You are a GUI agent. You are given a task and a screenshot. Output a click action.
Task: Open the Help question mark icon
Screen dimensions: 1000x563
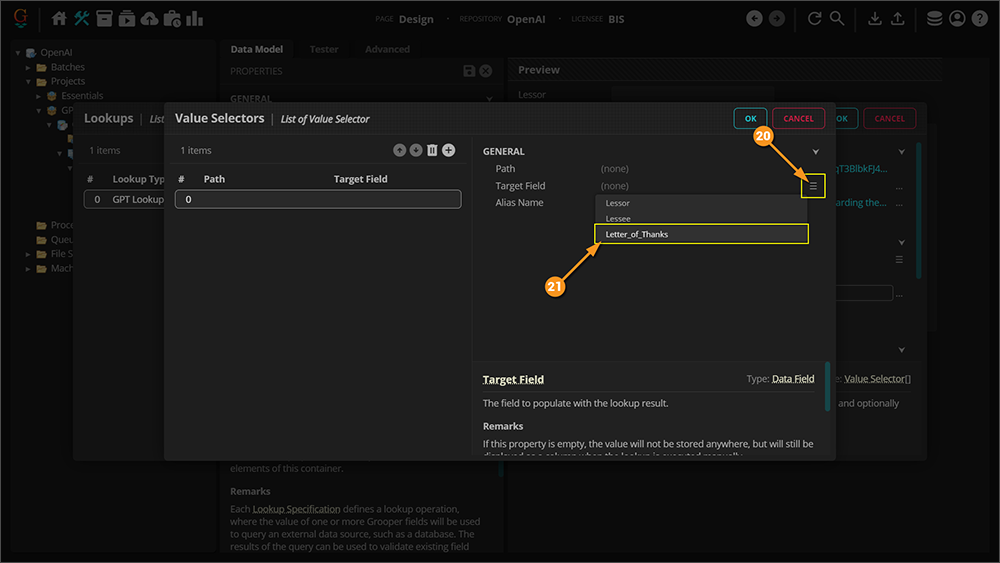pyautogui.click(x=979, y=18)
